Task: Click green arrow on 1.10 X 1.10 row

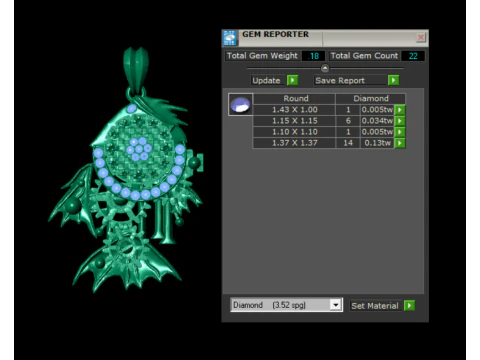Action: 400,132
